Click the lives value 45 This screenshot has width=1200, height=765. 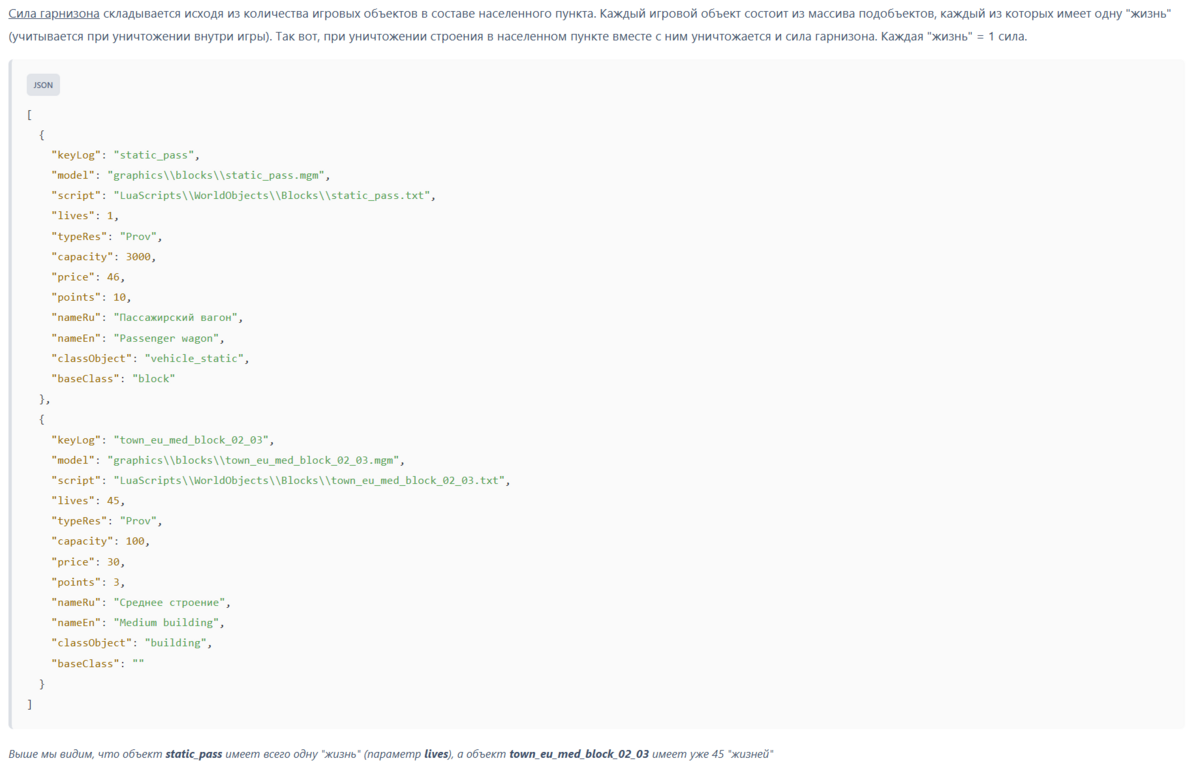115,501
